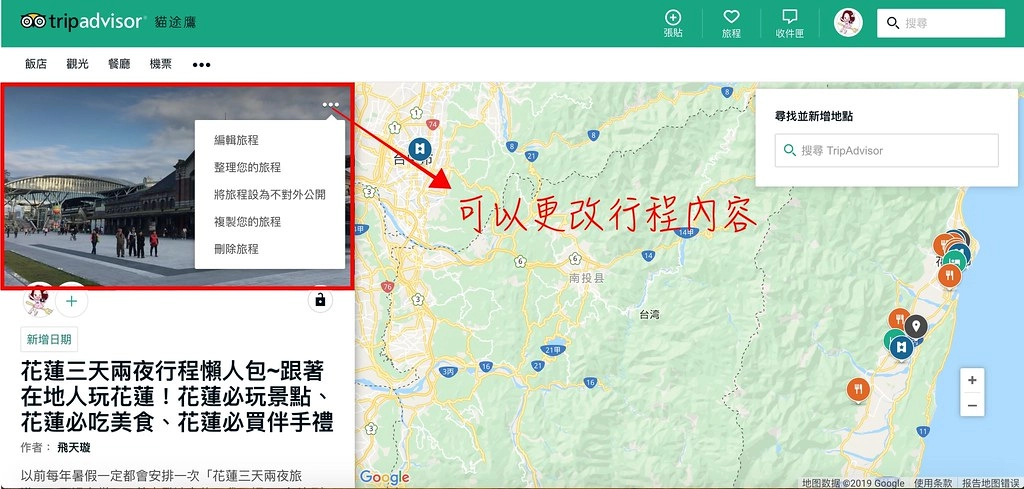
Task: Click the add collaborator plus button
Action: pos(72,301)
